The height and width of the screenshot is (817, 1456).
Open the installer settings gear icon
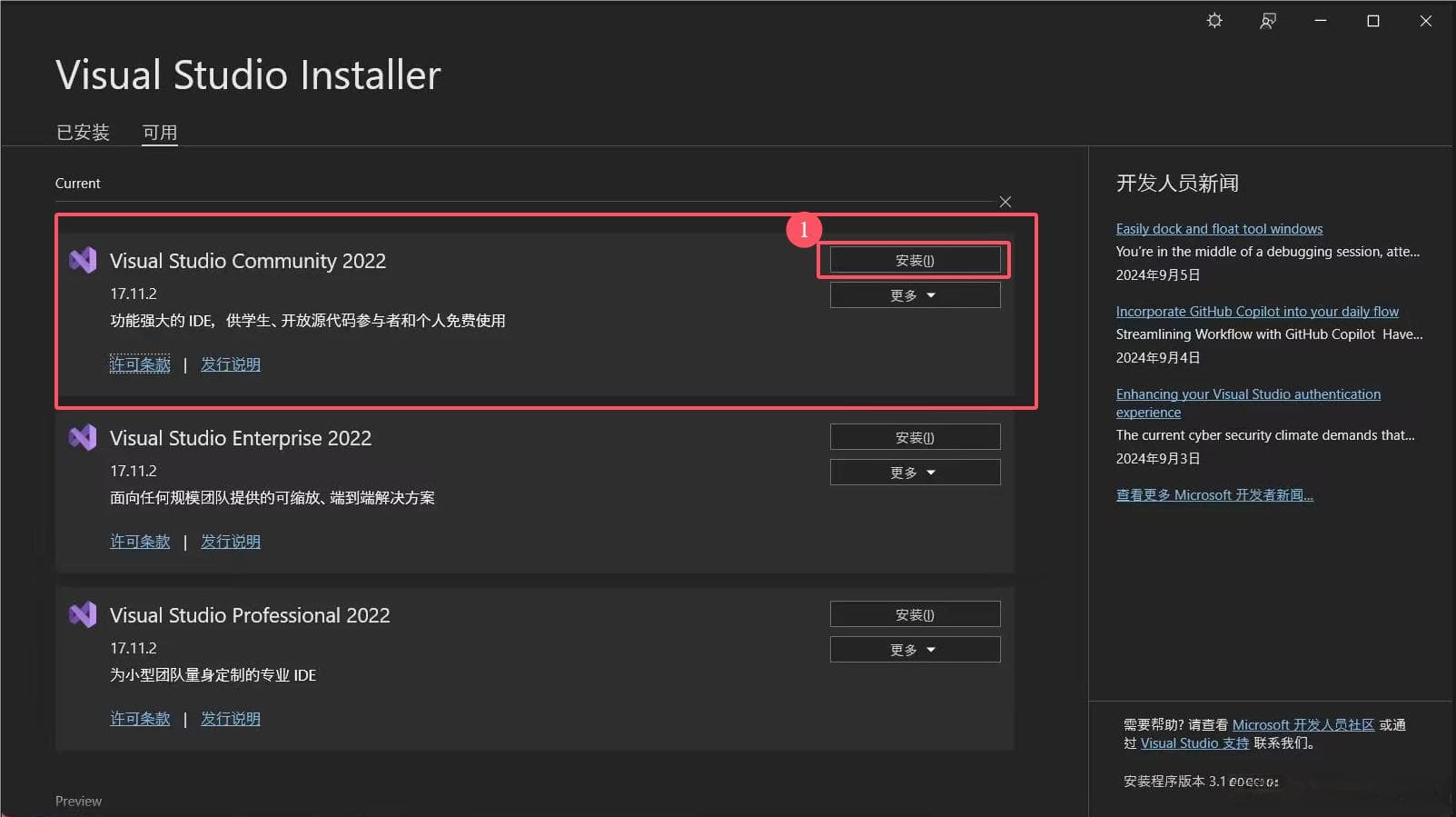tap(1214, 21)
